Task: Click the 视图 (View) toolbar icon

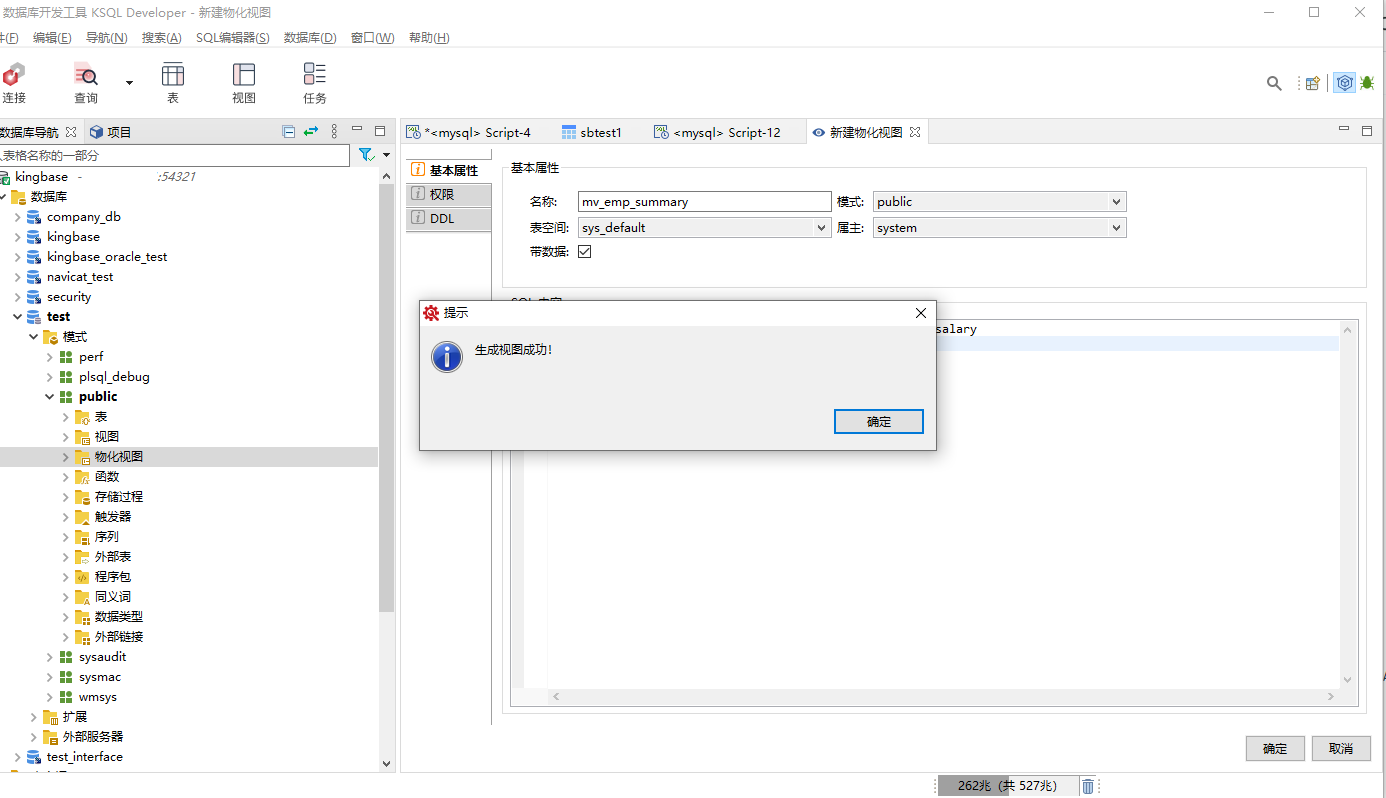Action: [244, 82]
